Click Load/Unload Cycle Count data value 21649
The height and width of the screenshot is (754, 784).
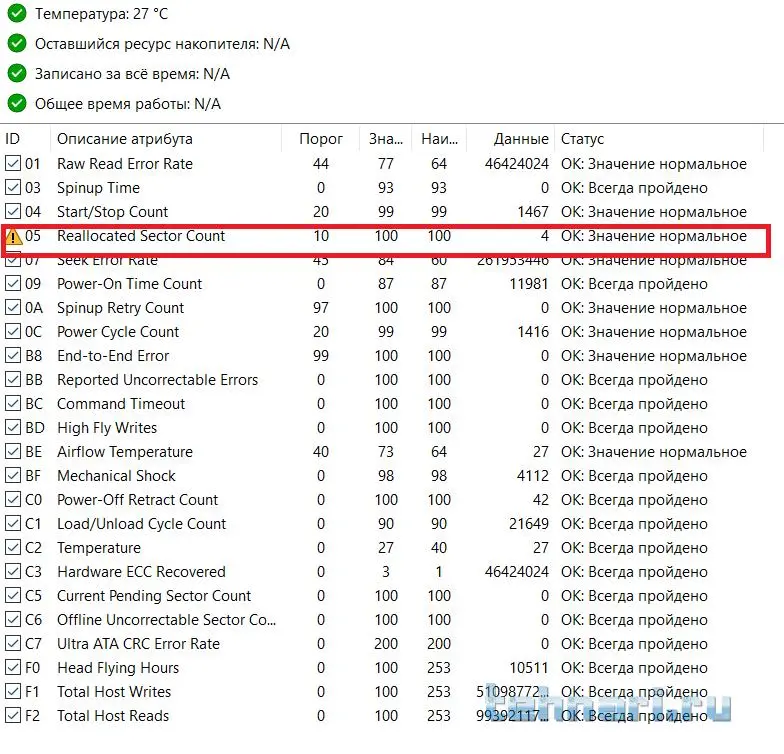[x=529, y=524]
